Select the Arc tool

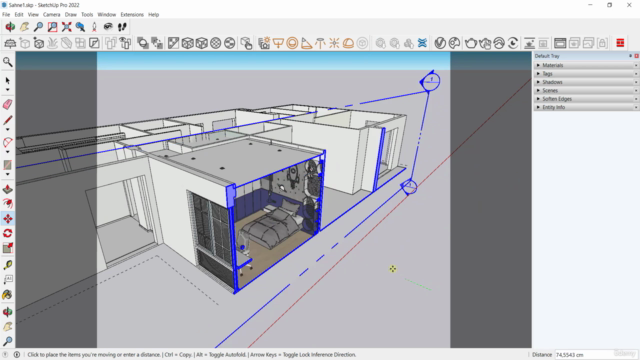(x=7, y=142)
